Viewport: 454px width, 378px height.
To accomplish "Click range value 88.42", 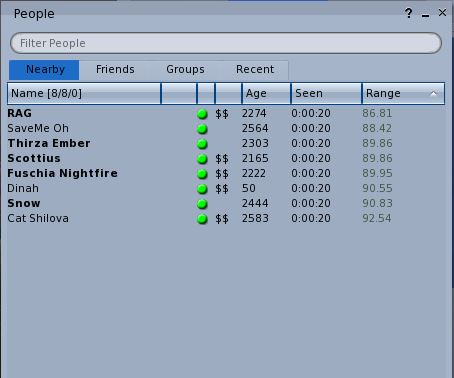I will (377, 128).
